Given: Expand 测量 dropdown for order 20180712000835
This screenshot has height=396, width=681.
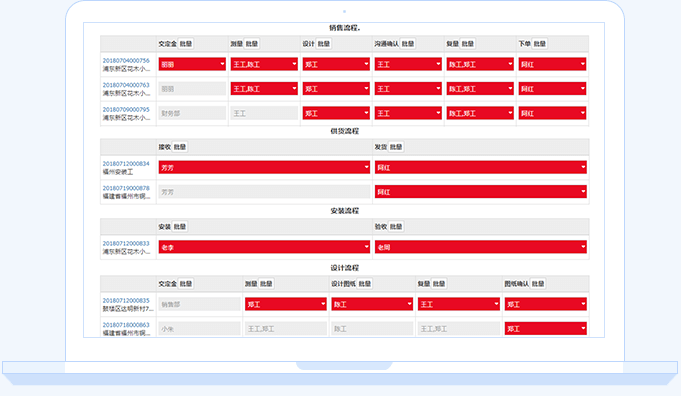Looking at the screenshot, I should click(286, 304).
